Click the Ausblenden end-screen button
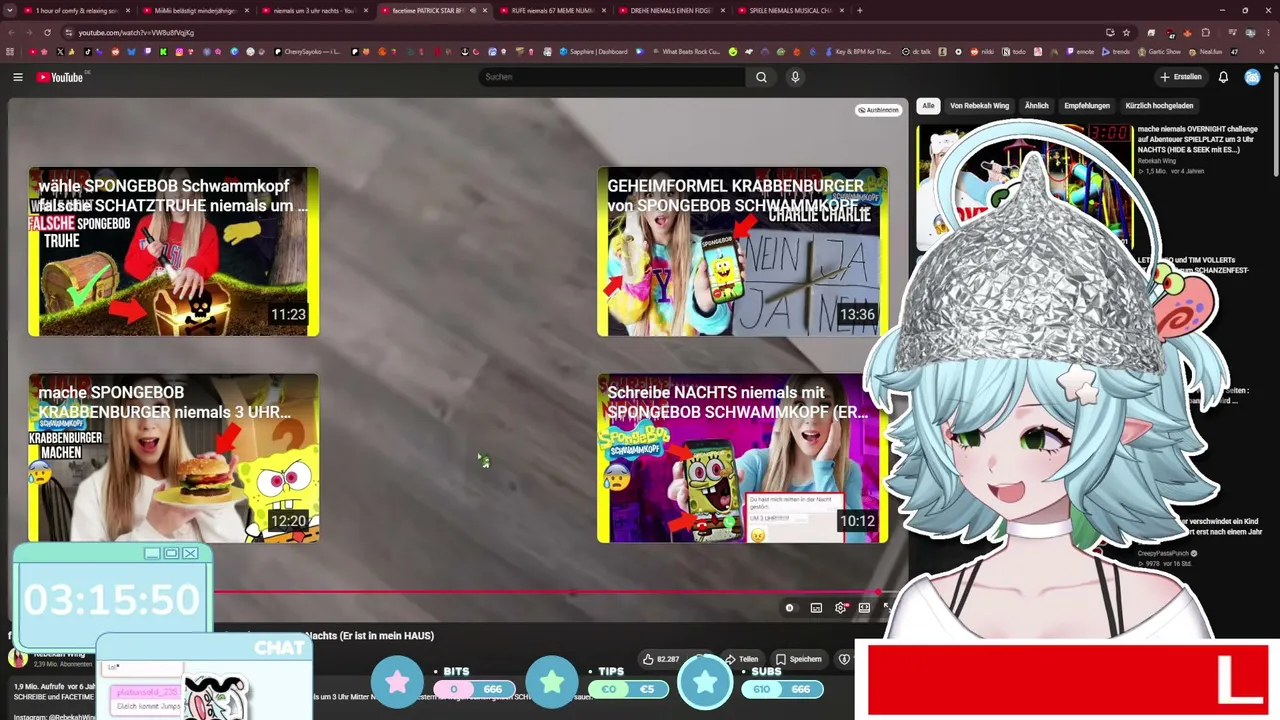 point(878,110)
